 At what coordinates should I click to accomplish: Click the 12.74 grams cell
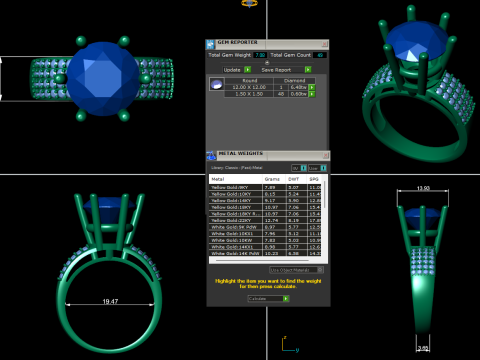[x=274, y=220]
